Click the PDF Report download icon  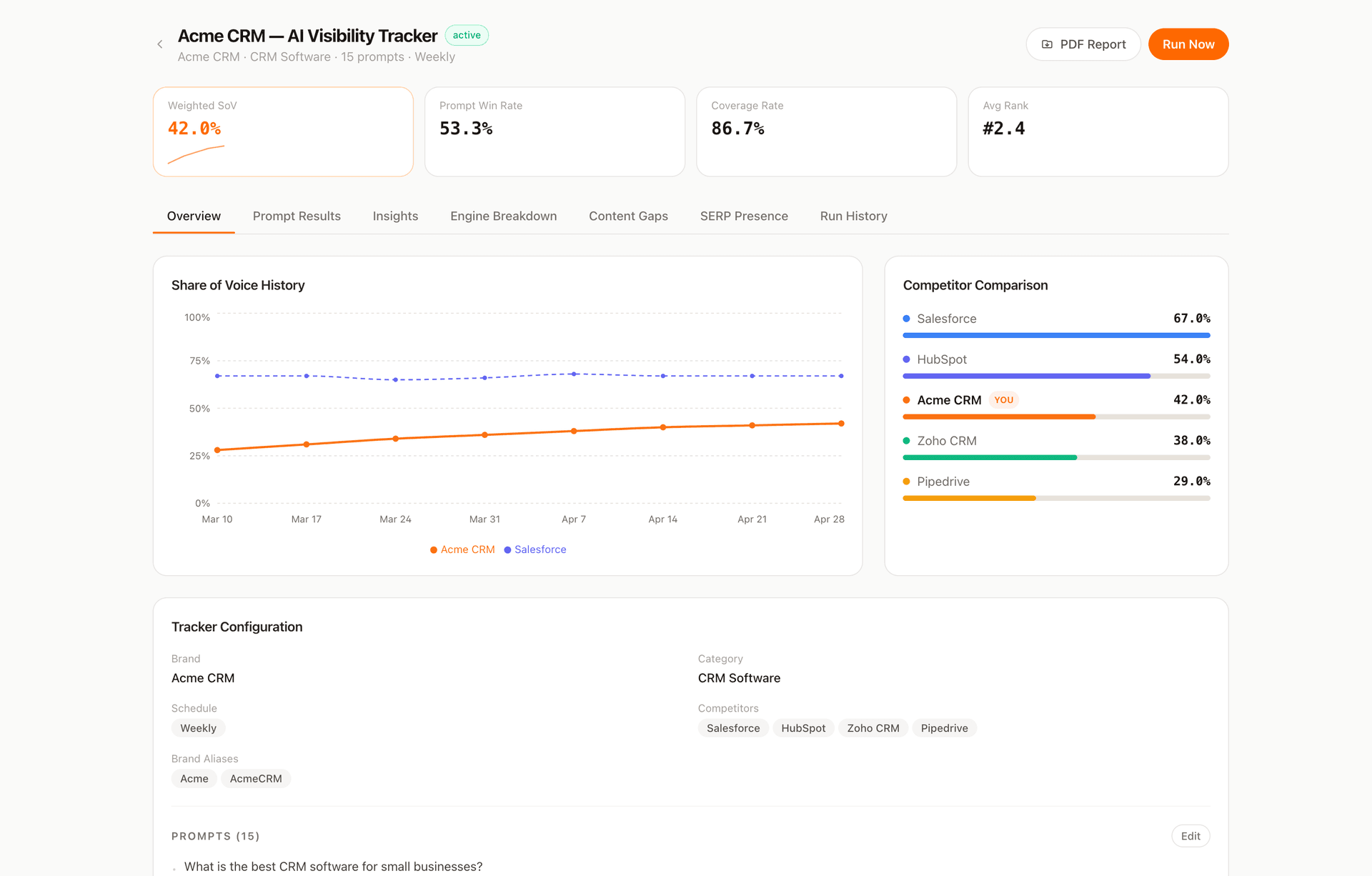pos(1047,44)
